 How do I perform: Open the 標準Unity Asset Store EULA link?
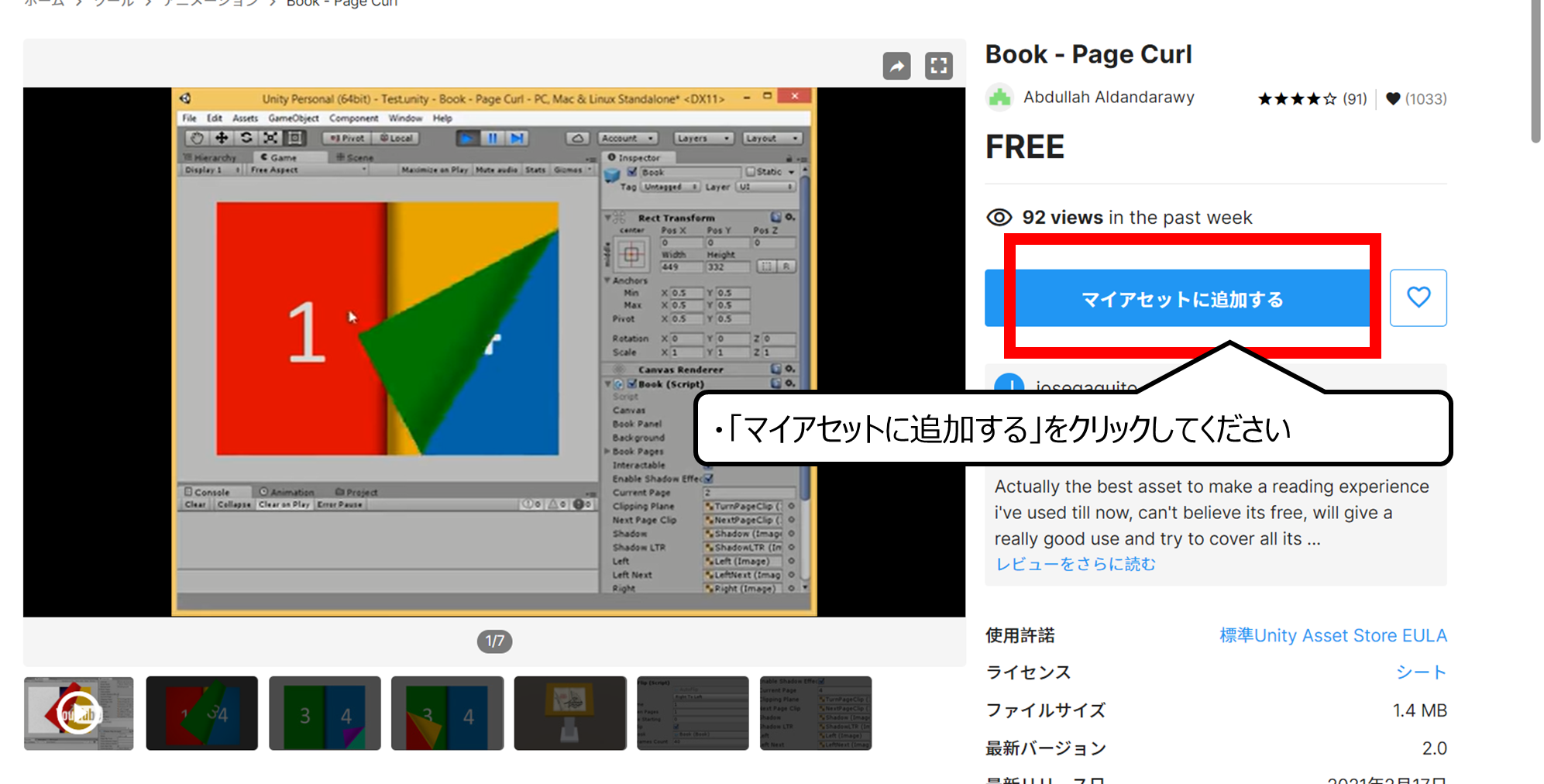(1333, 635)
